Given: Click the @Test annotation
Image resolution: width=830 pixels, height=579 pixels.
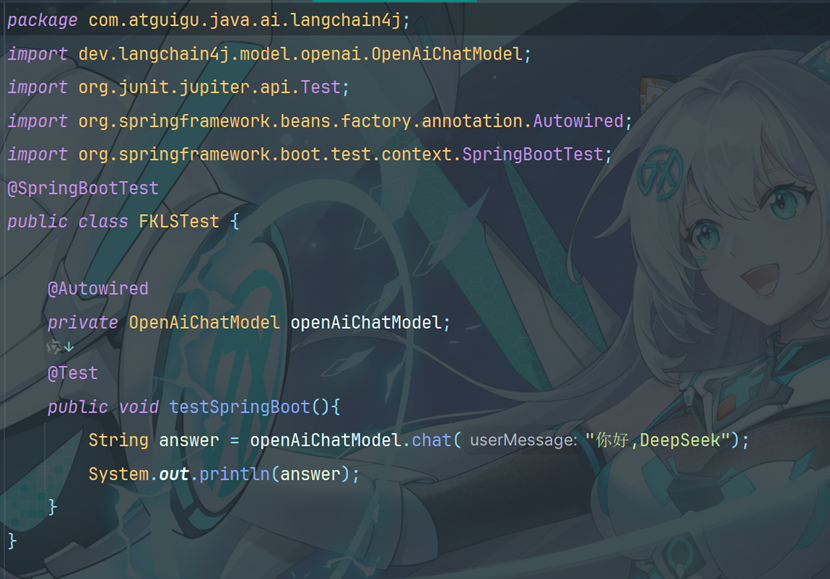Looking at the screenshot, I should [73, 373].
